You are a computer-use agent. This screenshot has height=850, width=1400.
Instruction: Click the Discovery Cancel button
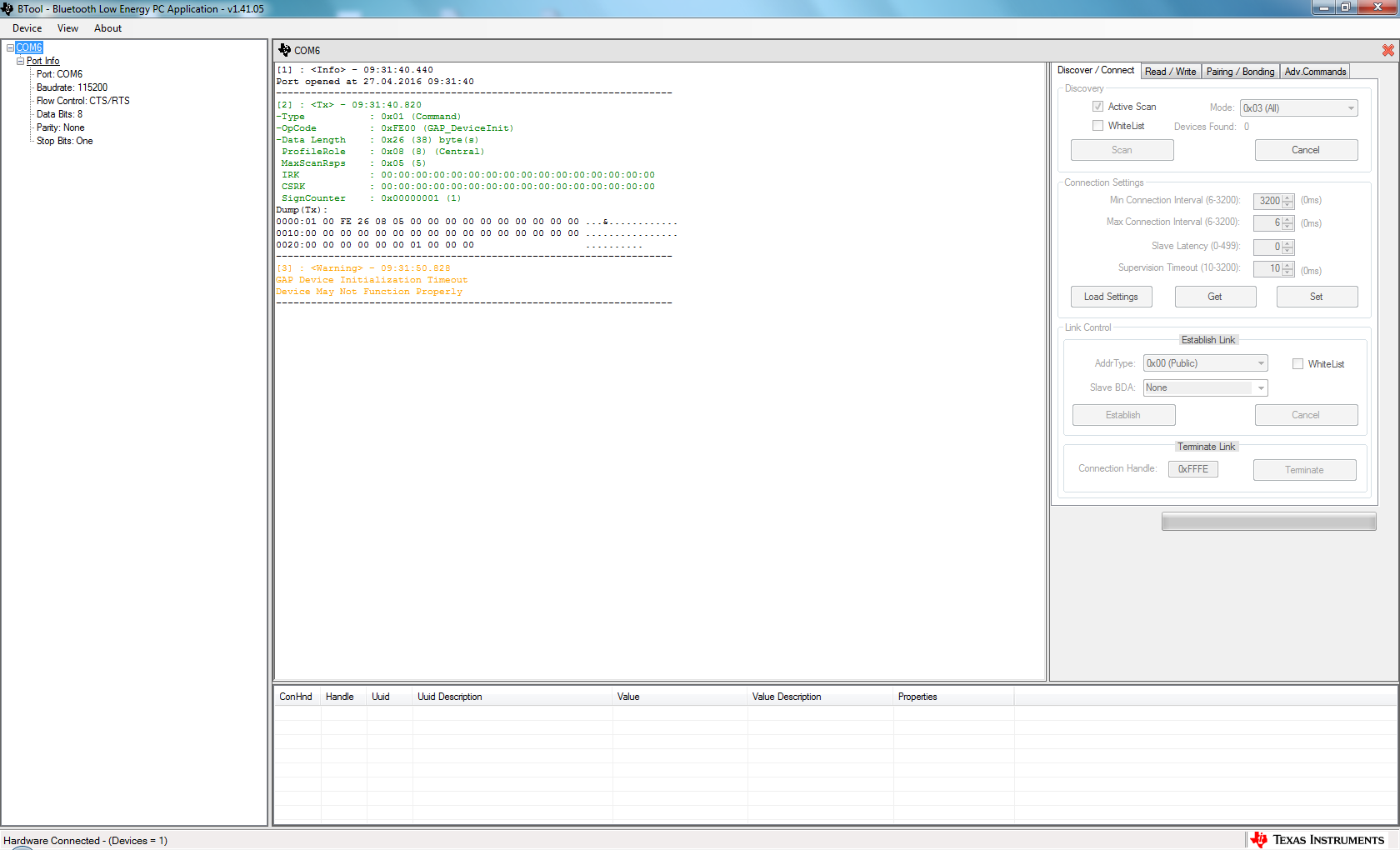pos(1306,150)
